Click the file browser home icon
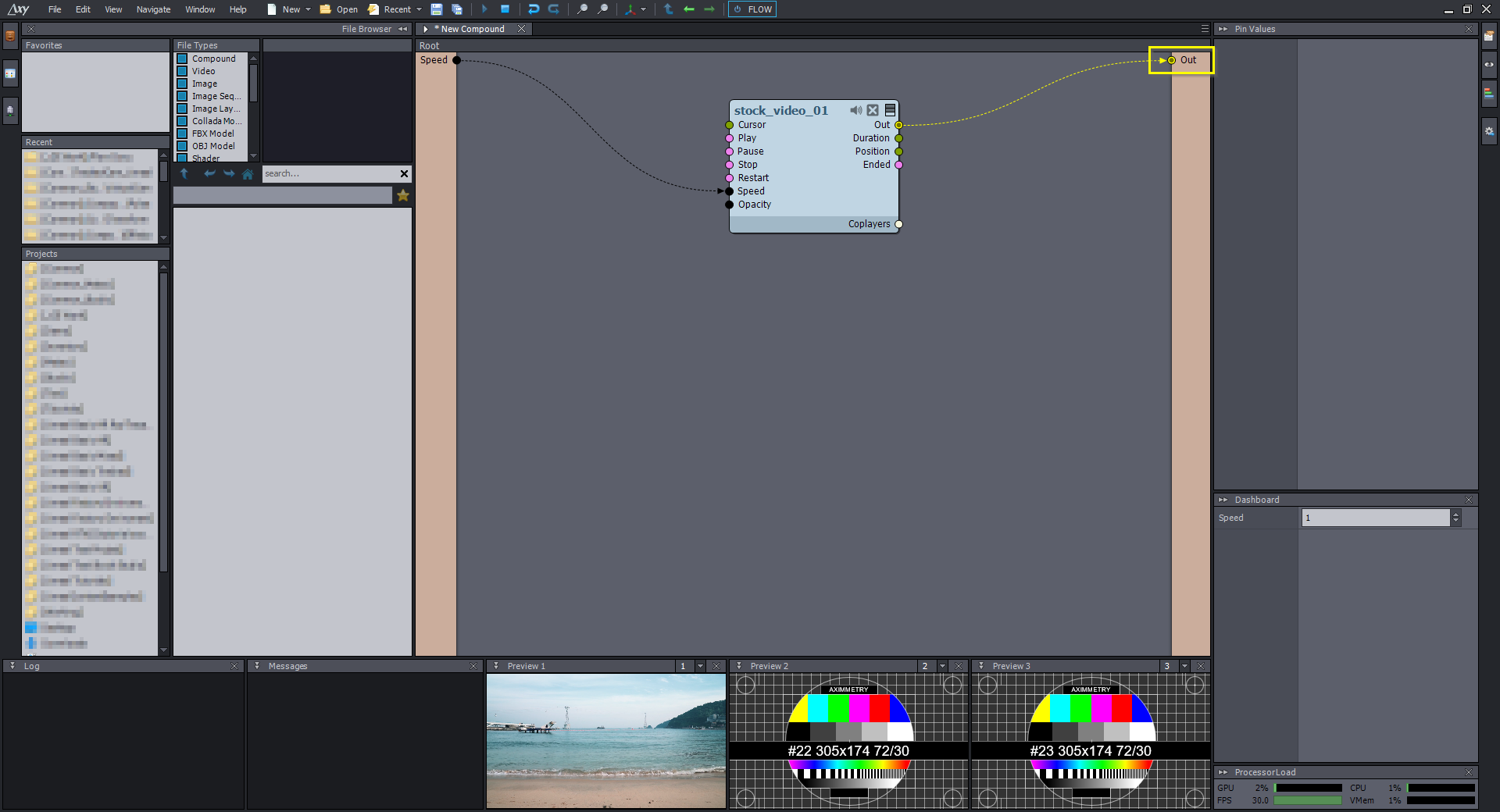Screen dimensions: 1500x812 point(248,173)
